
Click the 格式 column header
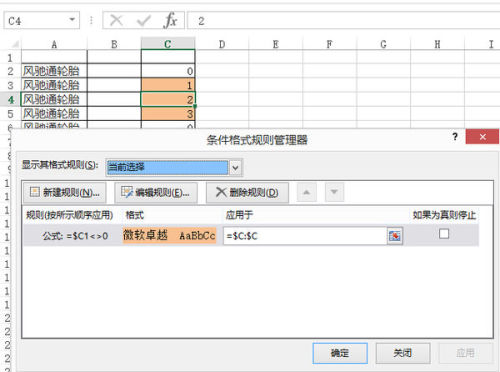(x=135, y=215)
